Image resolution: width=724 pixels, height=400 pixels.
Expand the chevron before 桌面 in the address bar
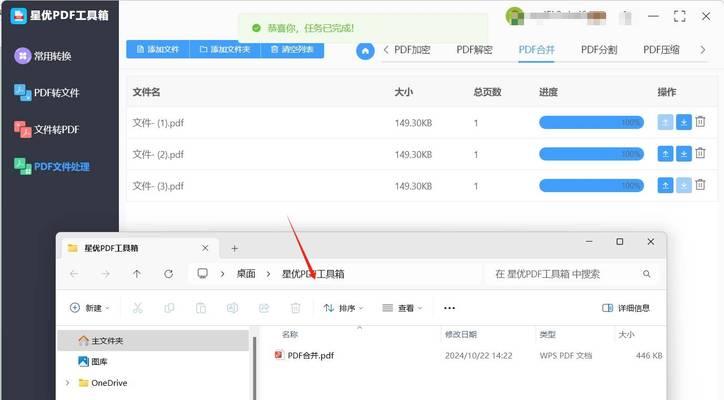click(223, 274)
